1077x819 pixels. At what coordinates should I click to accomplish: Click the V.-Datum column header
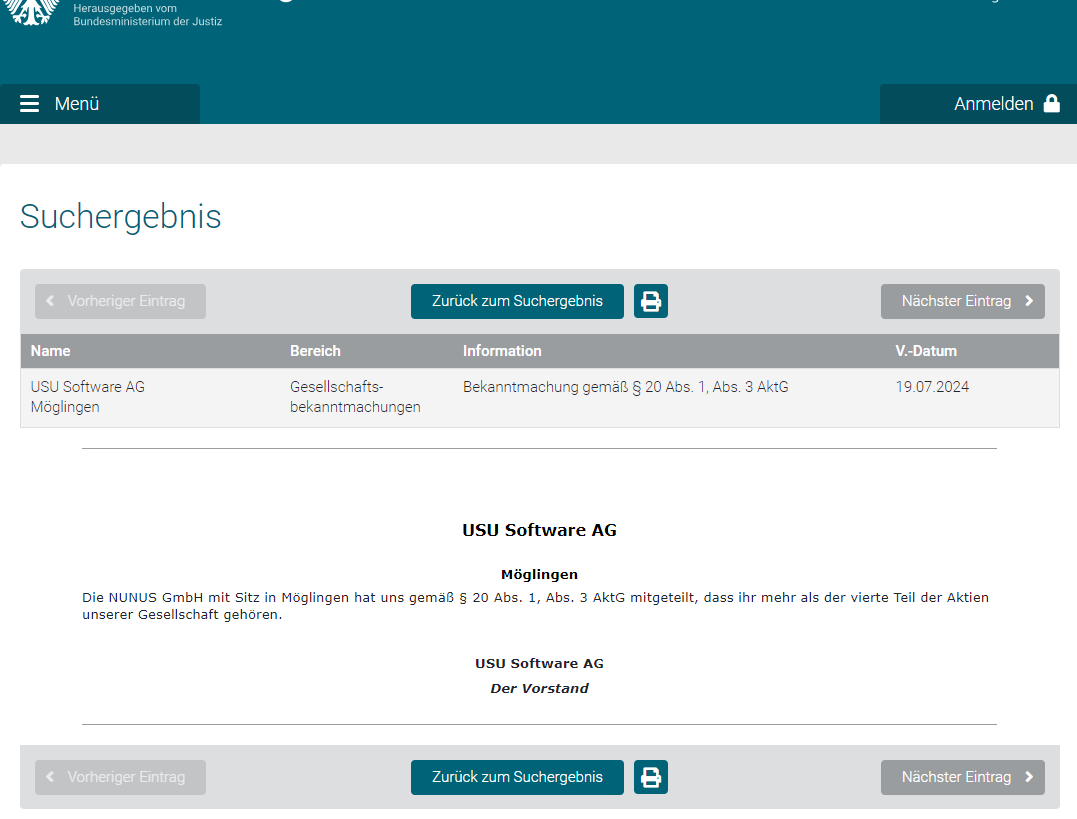(926, 351)
